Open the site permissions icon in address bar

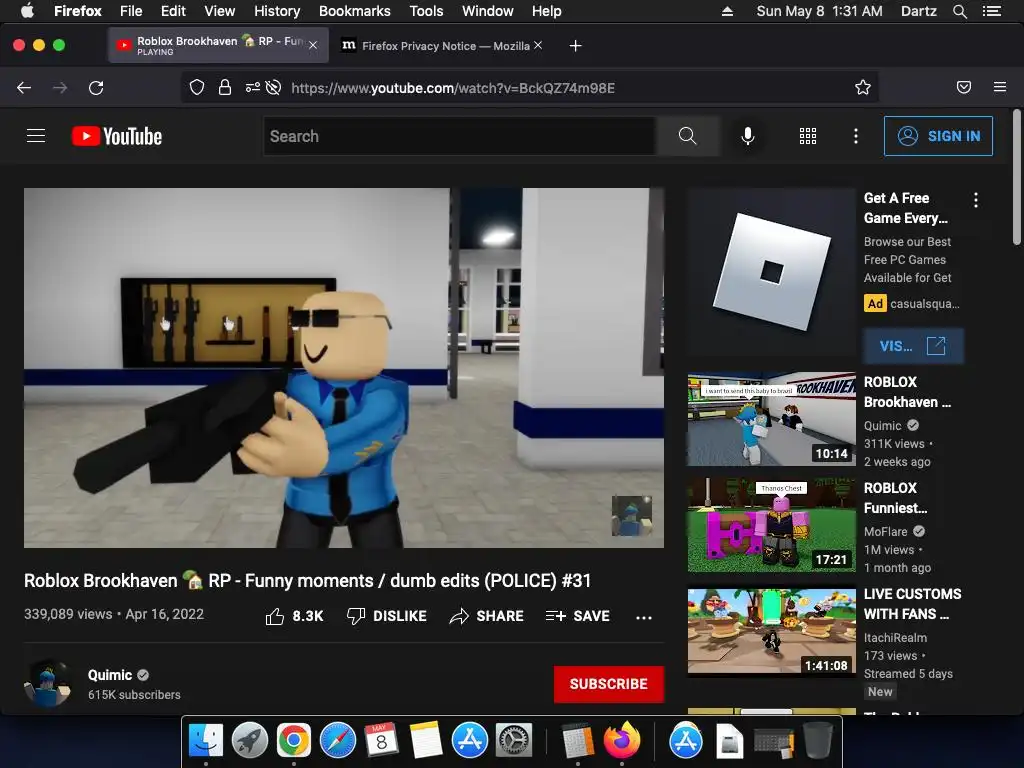[x=253, y=88]
